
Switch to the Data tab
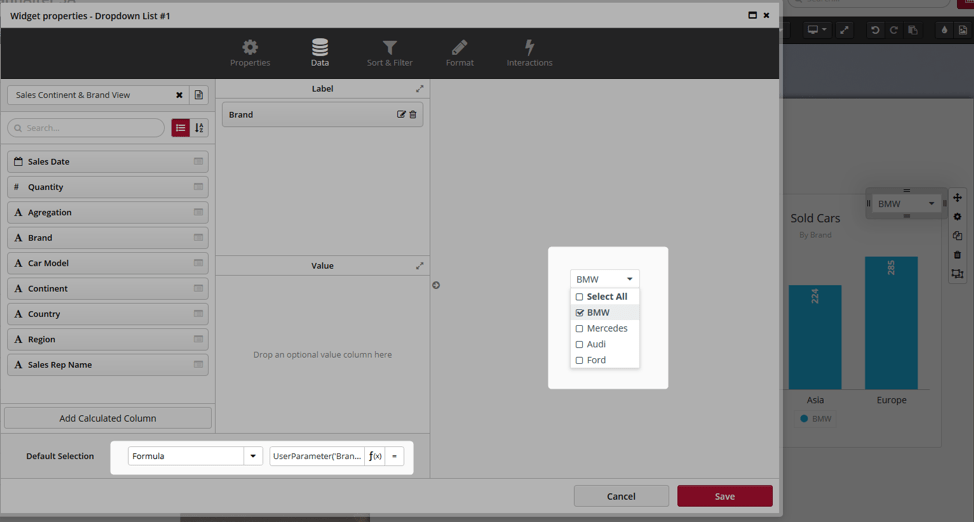click(x=320, y=53)
